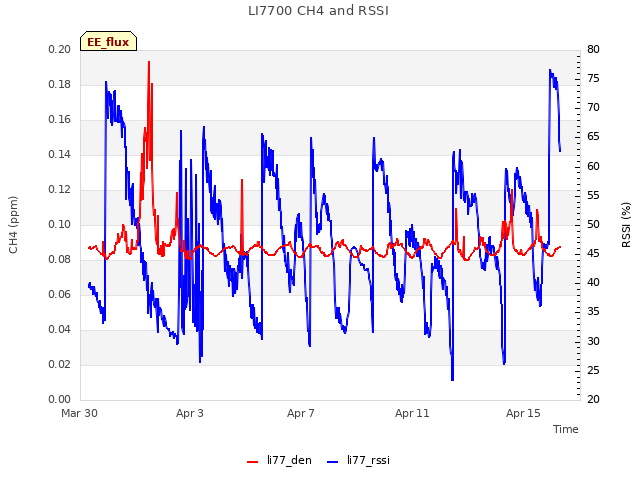Click the chart title LI7700 CH4 and RSSI

click(318, 11)
